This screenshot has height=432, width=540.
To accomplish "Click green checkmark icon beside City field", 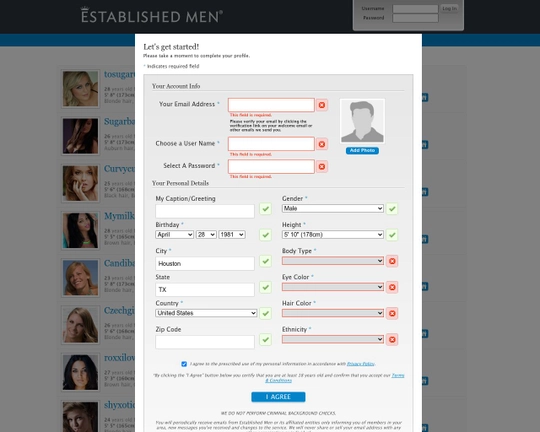I will click(265, 261).
